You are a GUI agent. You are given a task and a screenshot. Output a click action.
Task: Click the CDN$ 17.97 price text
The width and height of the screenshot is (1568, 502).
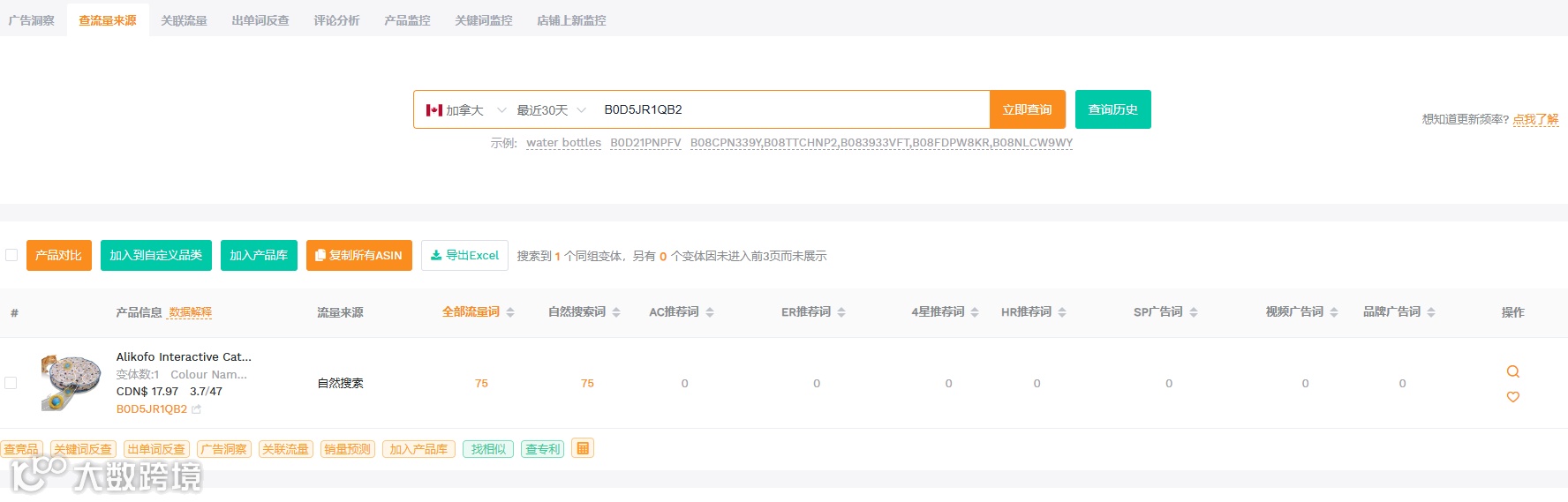pos(147,392)
